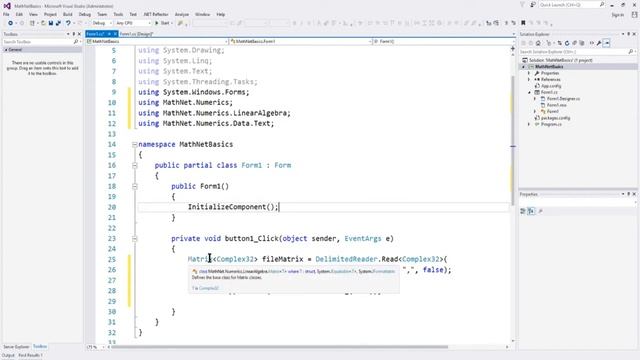Select Form1.Designer.cs file
The height and width of the screenshot is (360, 640).
[563, 99]
